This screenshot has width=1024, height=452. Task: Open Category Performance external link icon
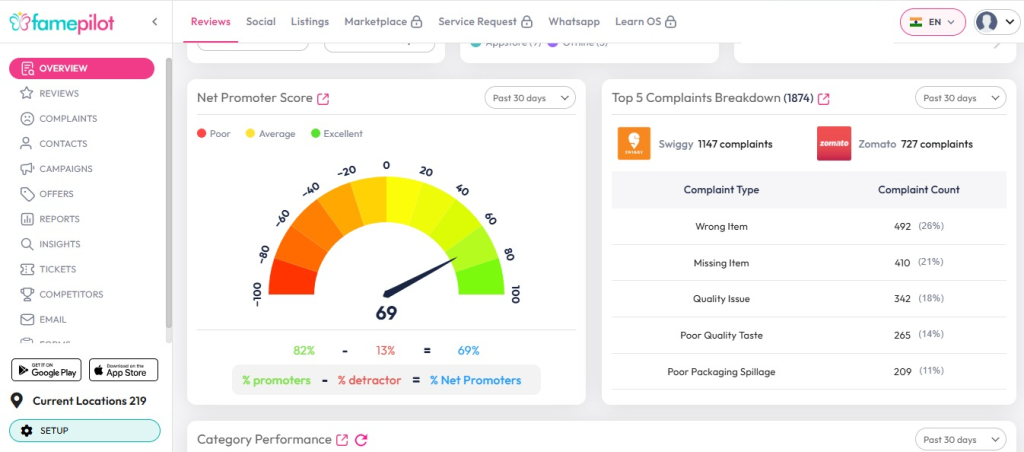pos(342,440)
